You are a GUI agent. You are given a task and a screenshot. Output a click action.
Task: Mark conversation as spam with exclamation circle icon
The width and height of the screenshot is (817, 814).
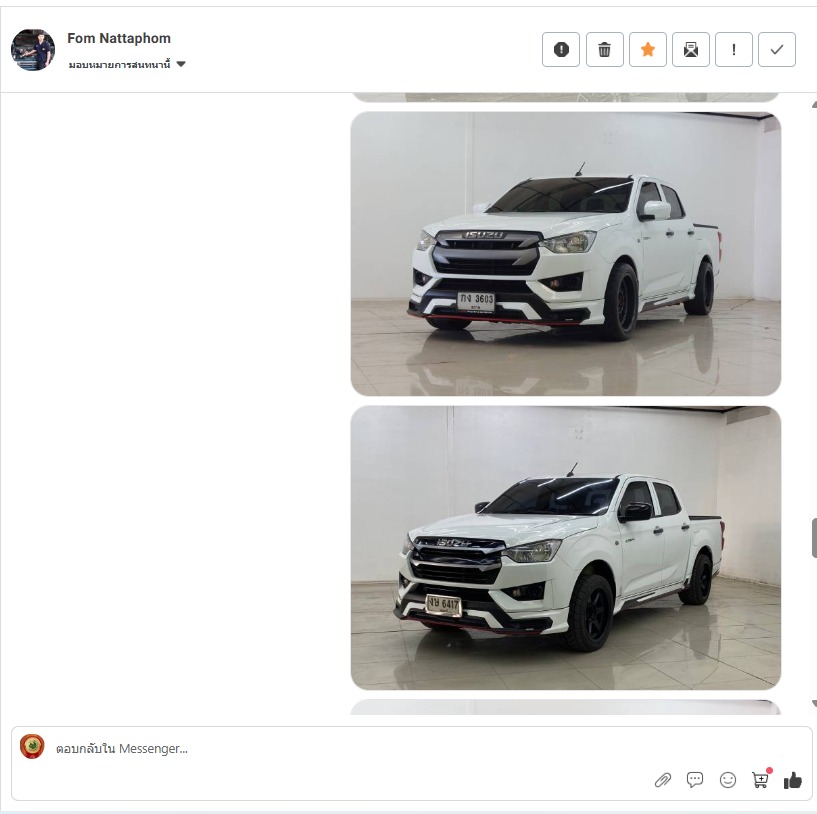coord(561,50)
